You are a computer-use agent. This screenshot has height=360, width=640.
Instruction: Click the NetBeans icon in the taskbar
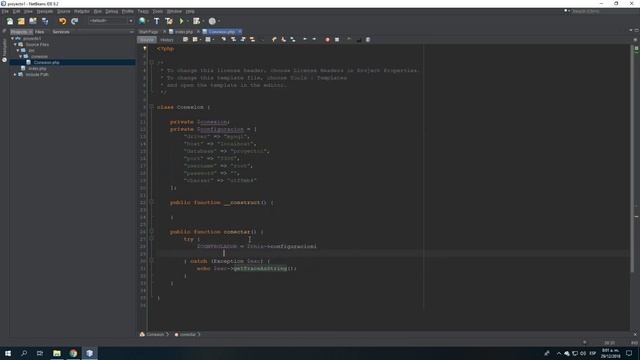click(89, 353)
